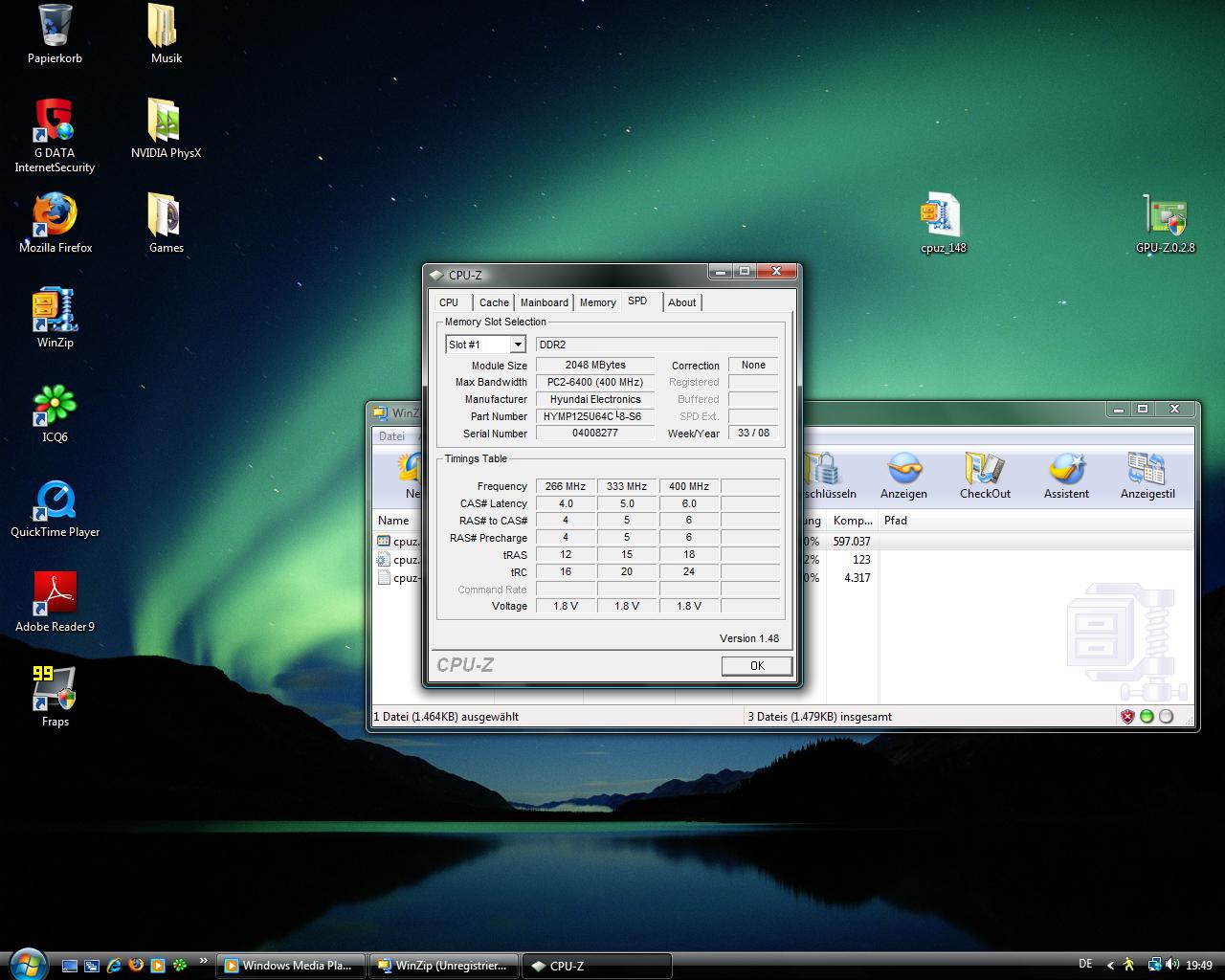Open the About tab in CPU-Z
The height and width of the screenshot is (980, 1225).
682,302
